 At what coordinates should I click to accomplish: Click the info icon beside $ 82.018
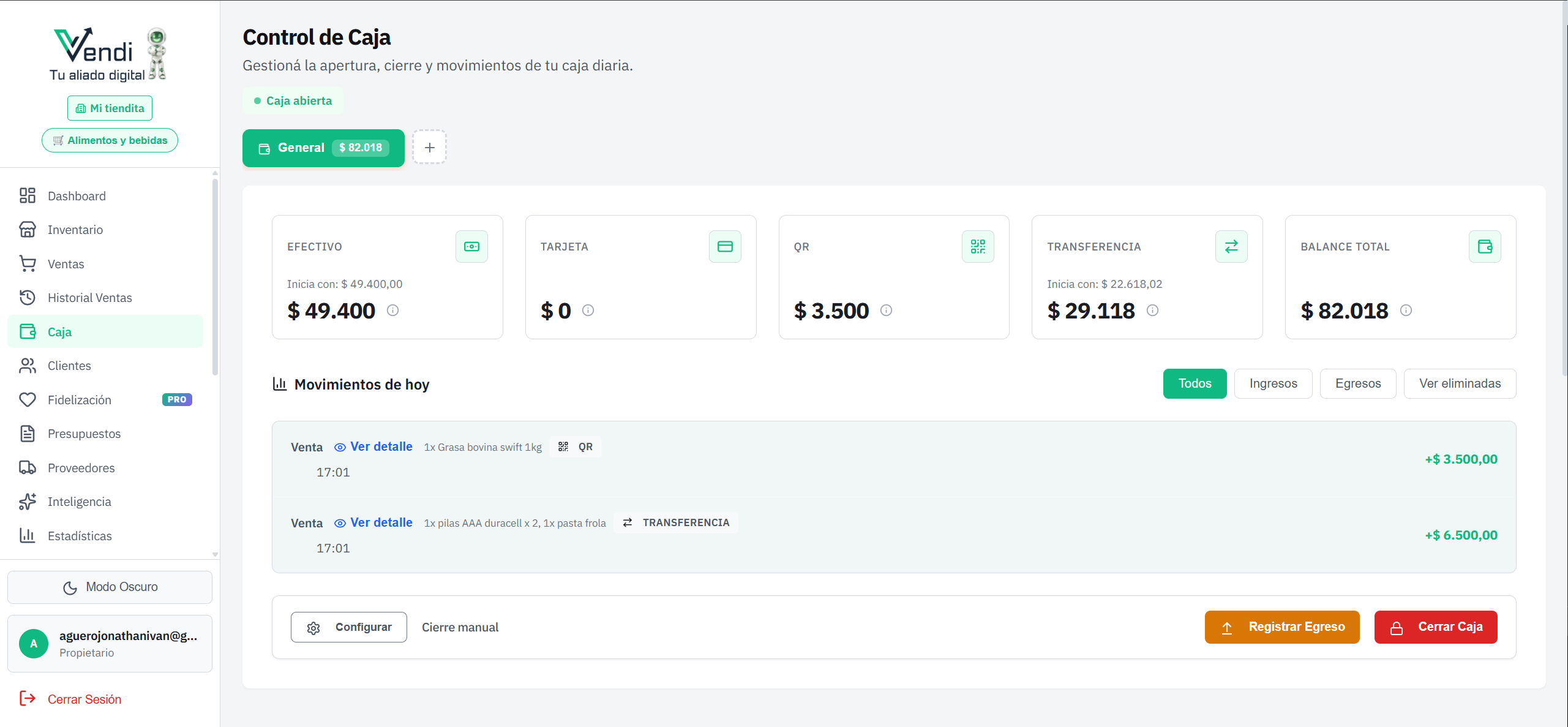pos(1406,311)
